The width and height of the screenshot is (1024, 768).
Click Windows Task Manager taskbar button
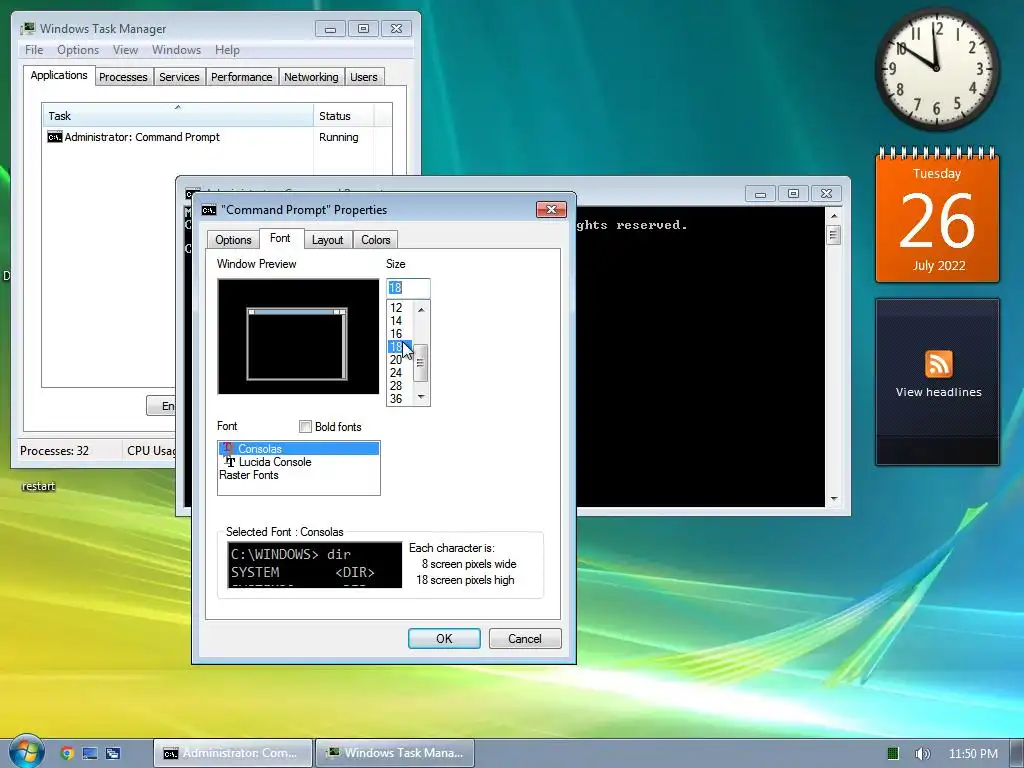395,753
